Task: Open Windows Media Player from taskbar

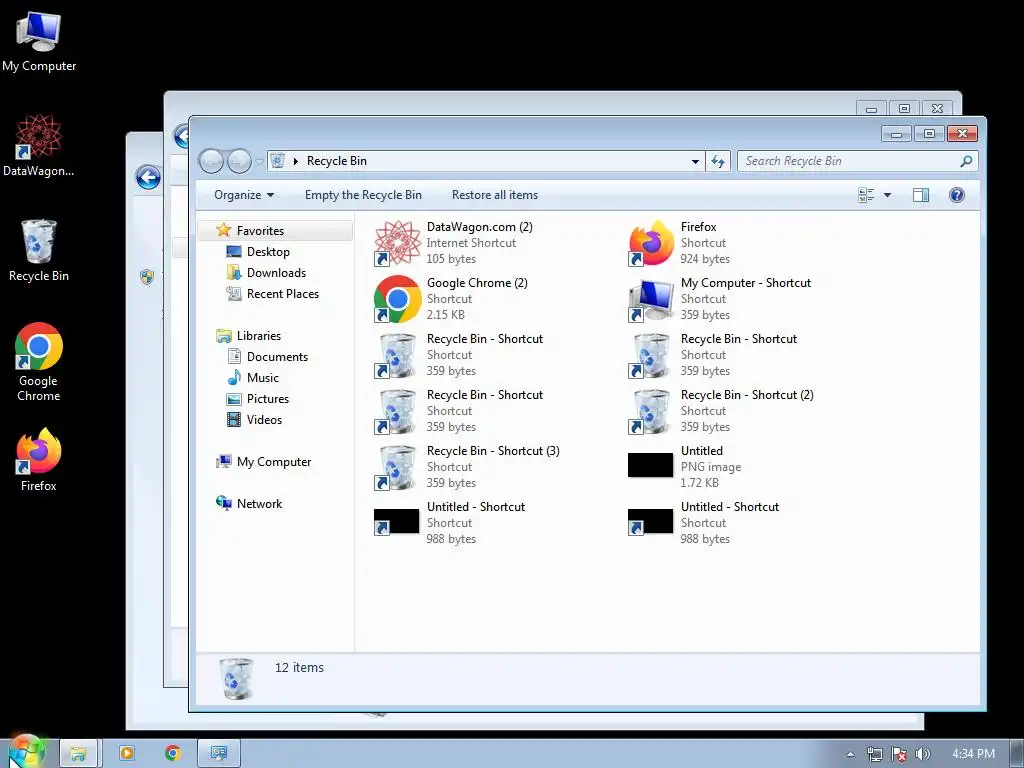Action: pos(127,754)
